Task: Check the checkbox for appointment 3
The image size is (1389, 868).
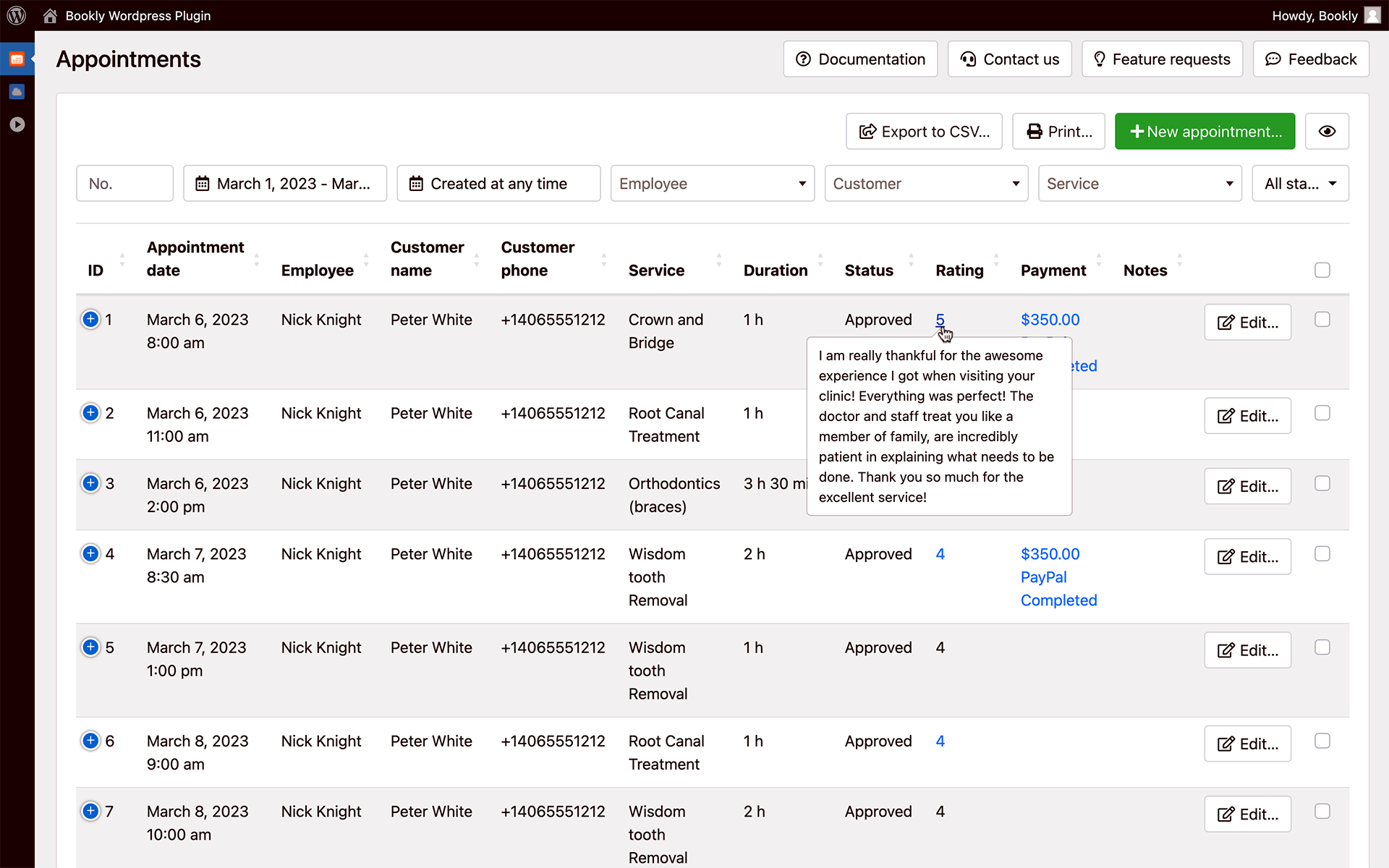Action: (x=1322, y=483)
